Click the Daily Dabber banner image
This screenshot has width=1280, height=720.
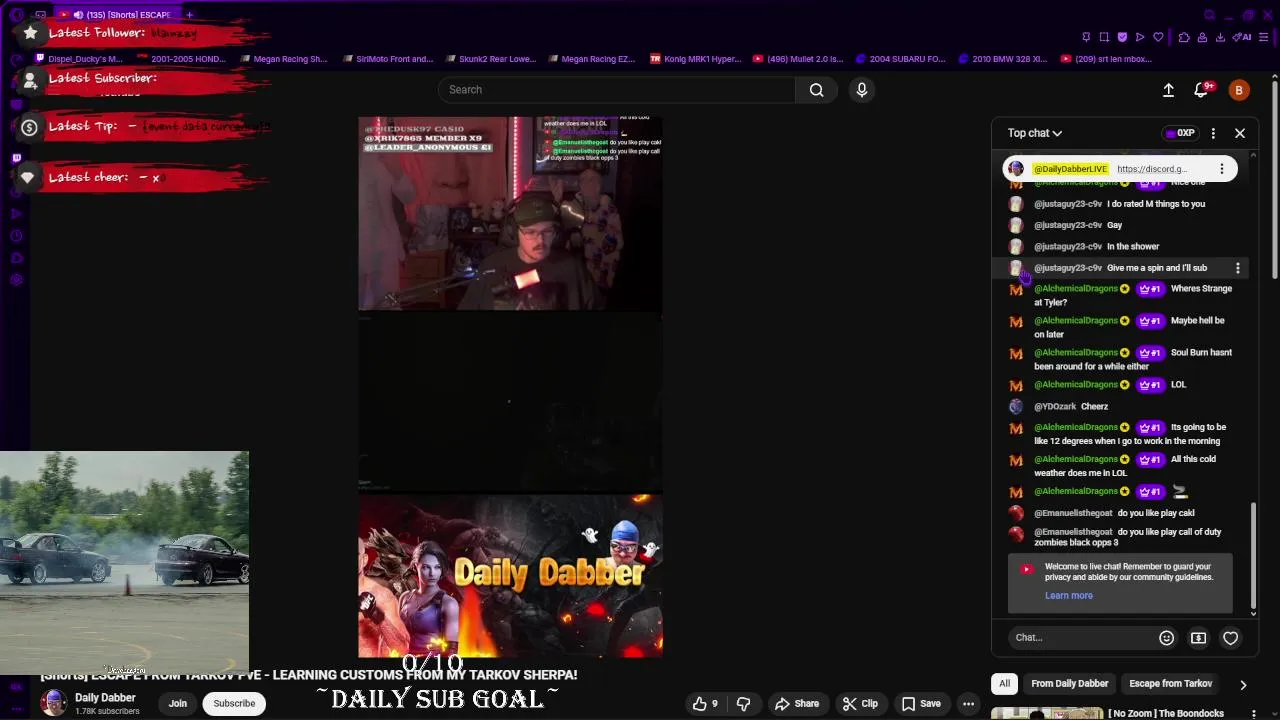510,575
